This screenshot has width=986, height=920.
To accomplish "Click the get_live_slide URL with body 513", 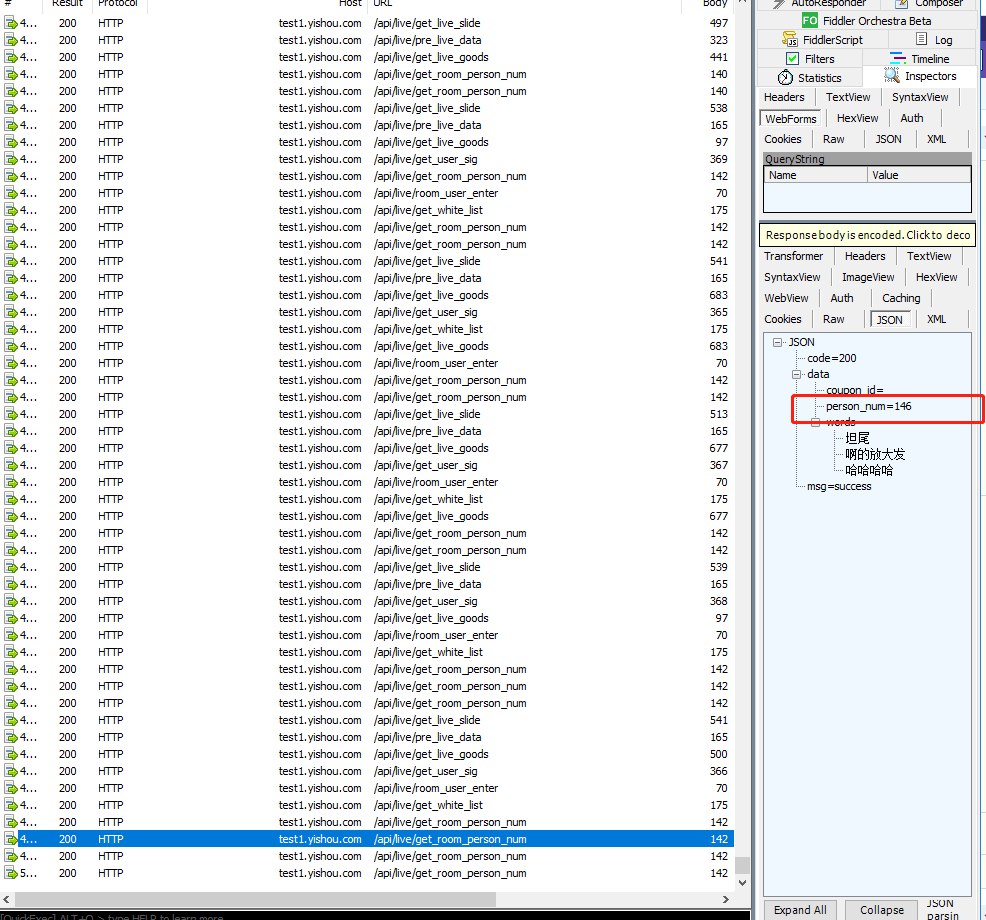I will [427, 414].
